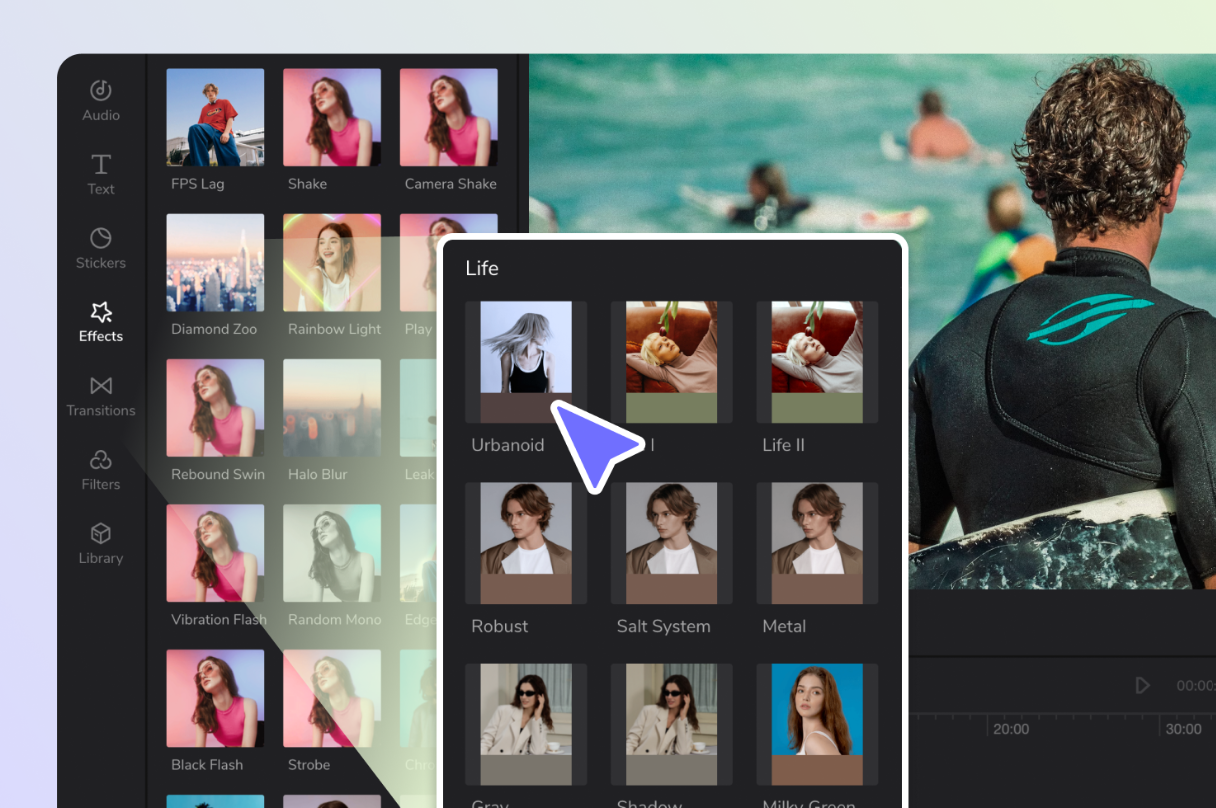Choose the Life I filter thumbnail

(x=672, y=362)
